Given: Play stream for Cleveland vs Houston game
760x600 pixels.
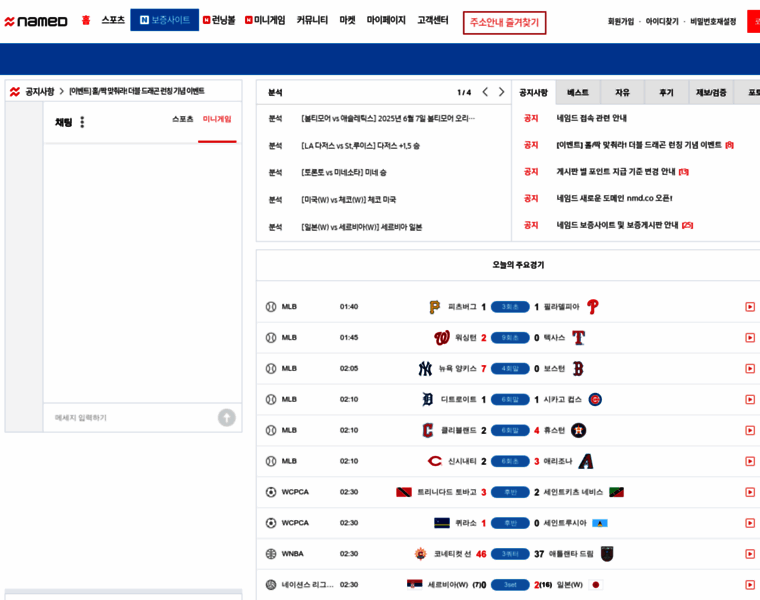Looking at the screenshot, I should point(750,430).
